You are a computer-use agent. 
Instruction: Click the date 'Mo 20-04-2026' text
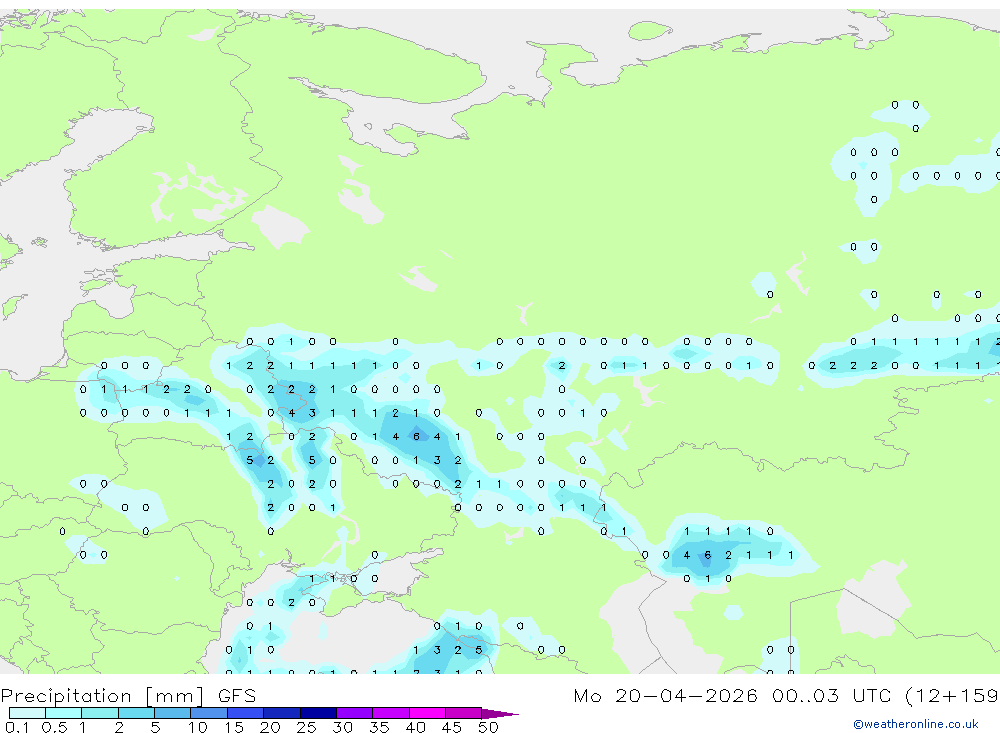click(665, 695)
